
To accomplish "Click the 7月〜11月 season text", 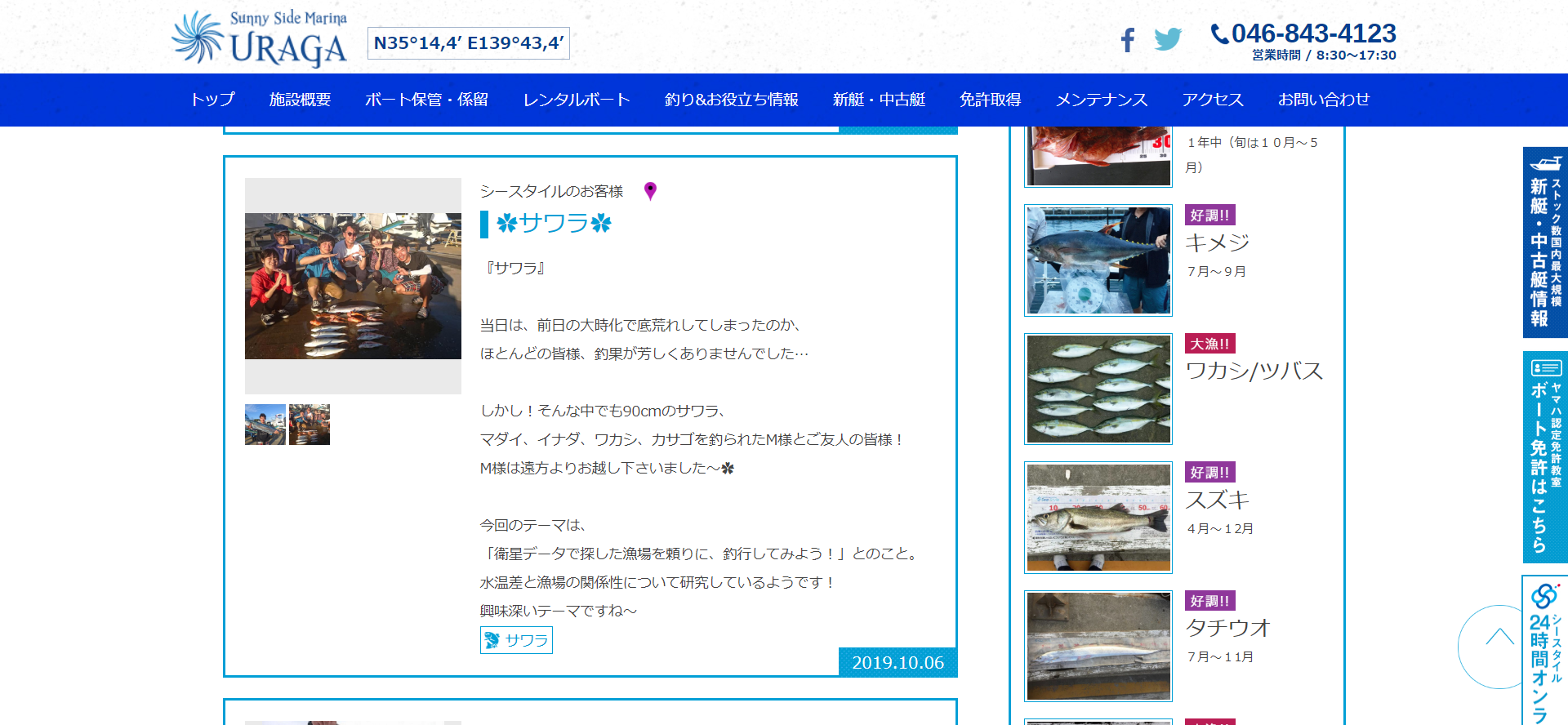I will (x=1220, y=656).
